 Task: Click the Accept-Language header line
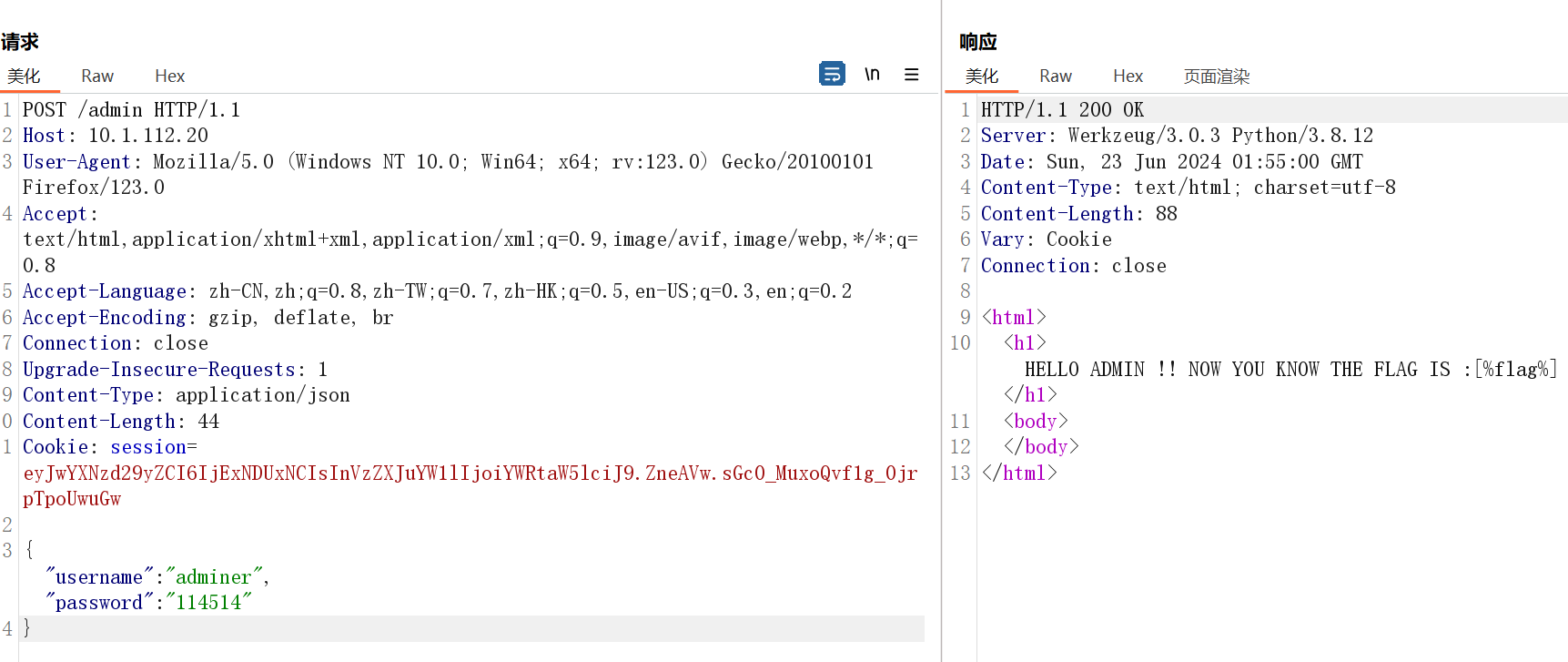tap(438, 291)
